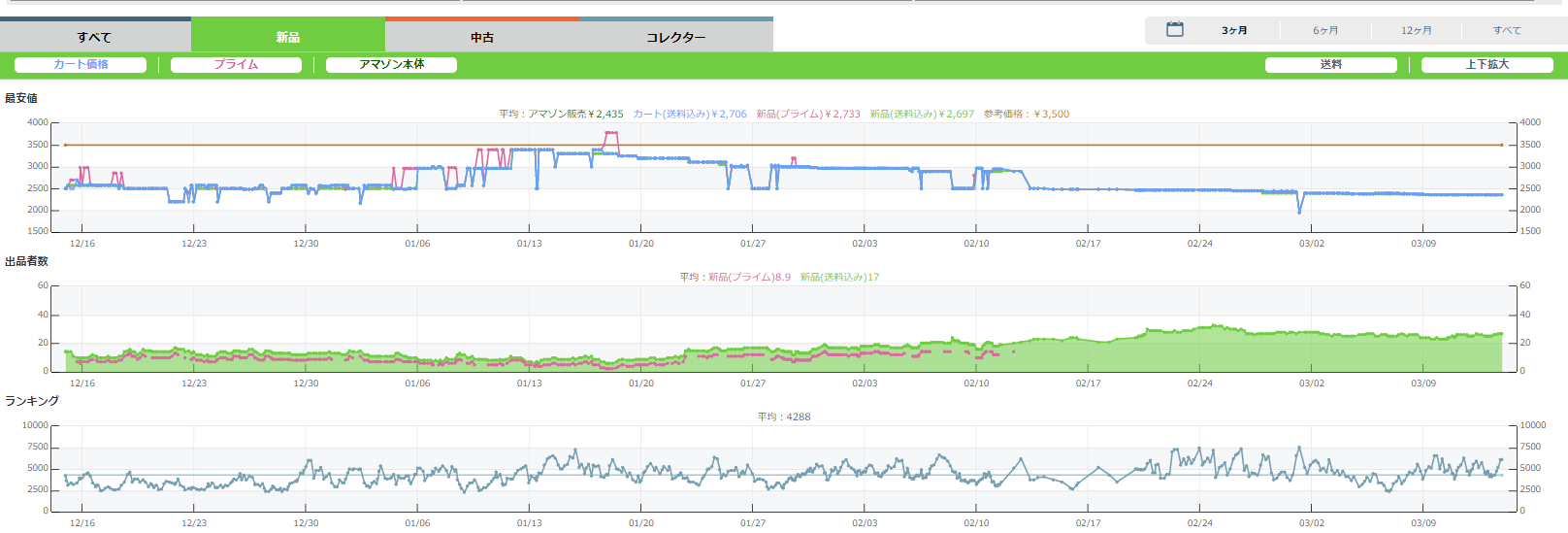Screen dimensions: 1568x533
Task: Click the 平均:4288 ranking average label
Action: [784, 417]
